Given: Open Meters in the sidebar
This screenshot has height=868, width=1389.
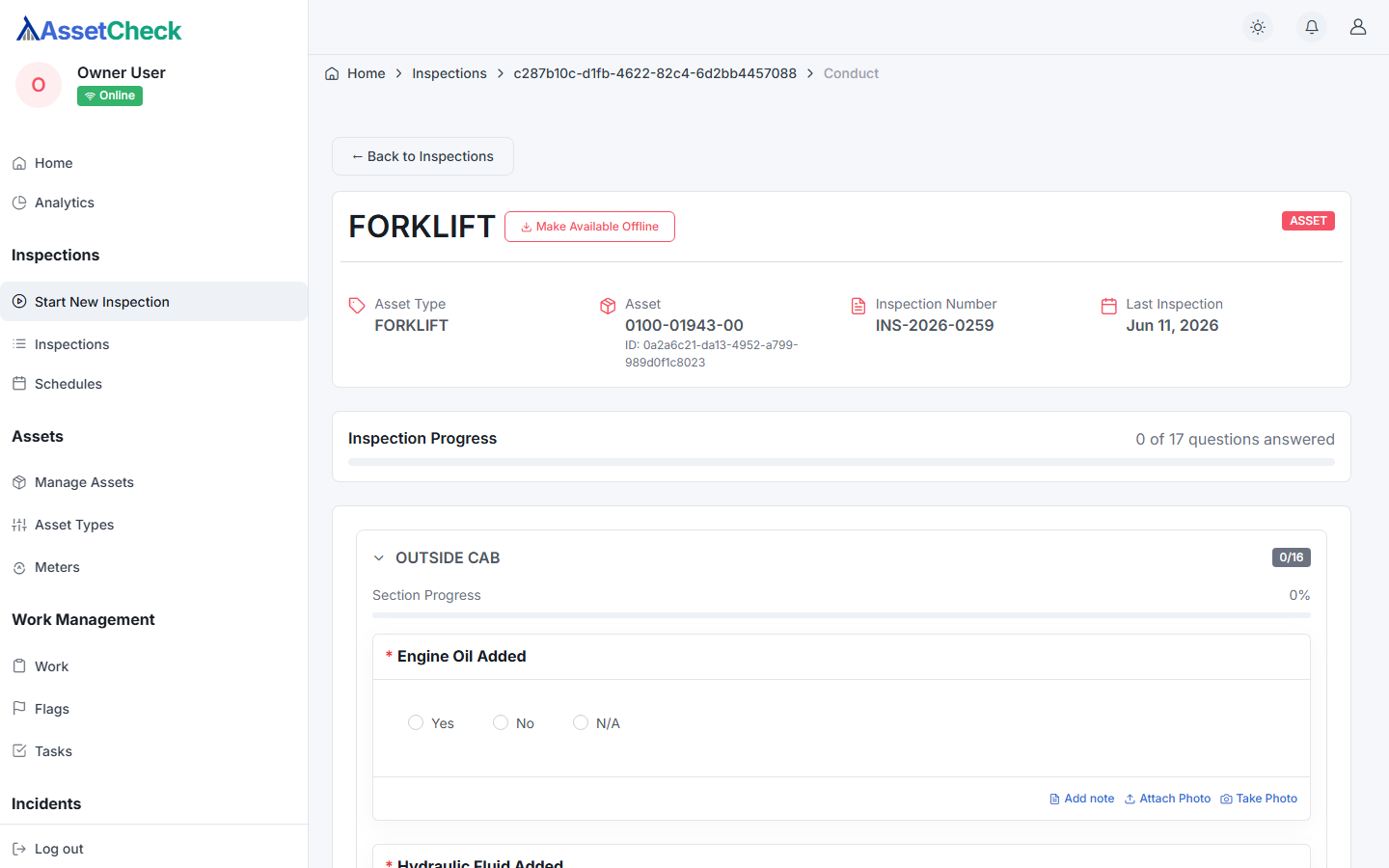Looking at the screenshot, I should 154,567.
